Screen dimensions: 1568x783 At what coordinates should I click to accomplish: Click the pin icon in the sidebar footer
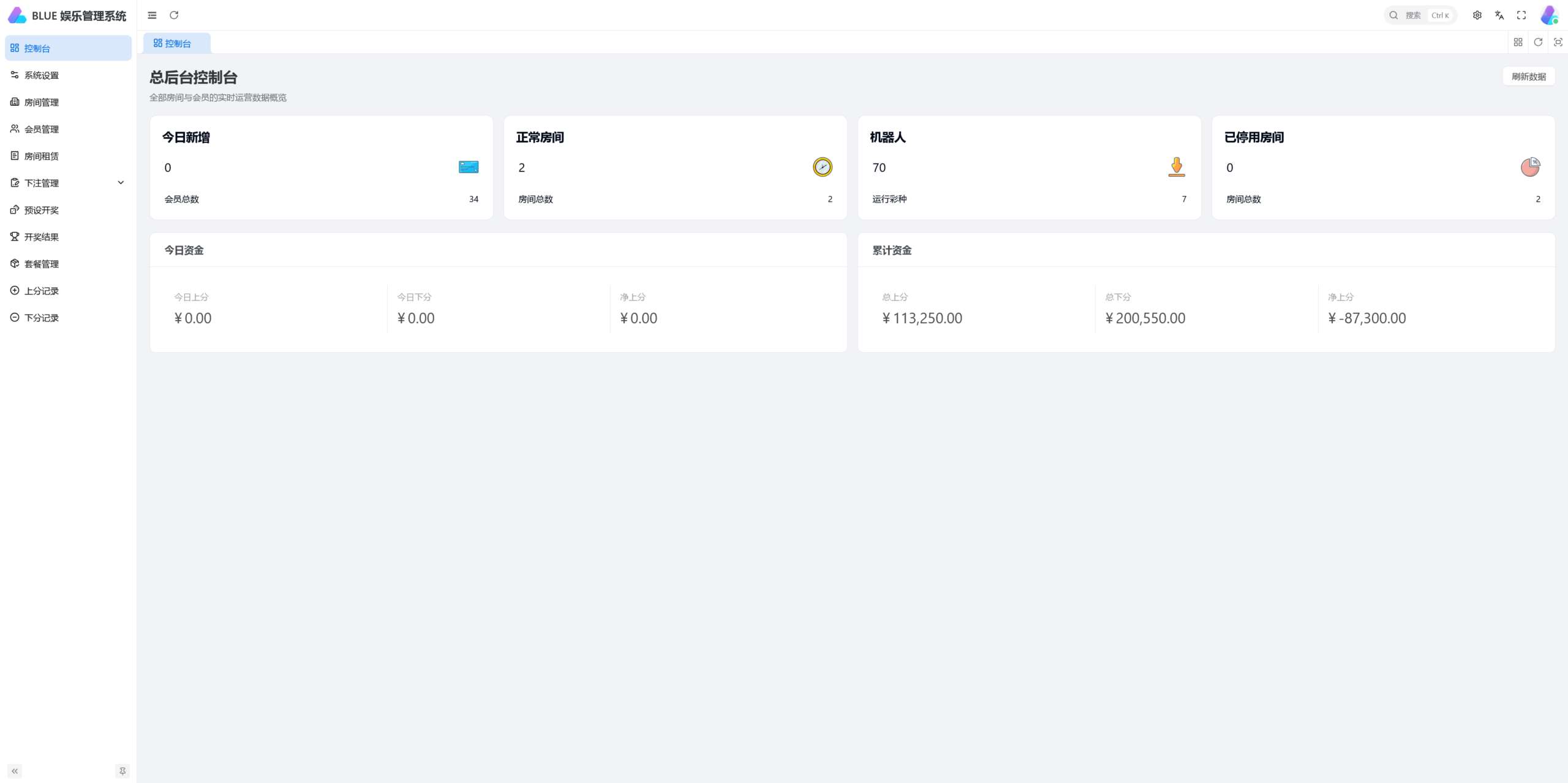pyautogui.click(x=123, y=771)
